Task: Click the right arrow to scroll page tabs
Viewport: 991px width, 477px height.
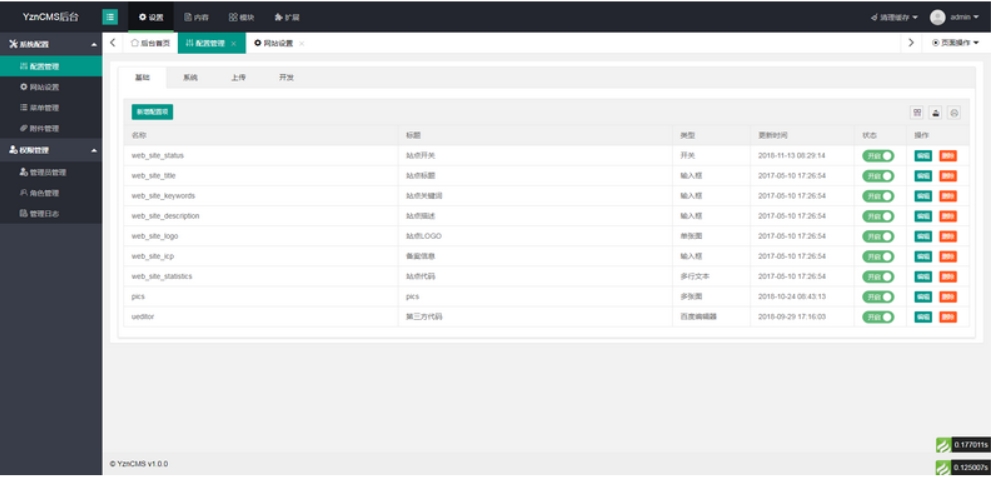Action: pos(911,43)
